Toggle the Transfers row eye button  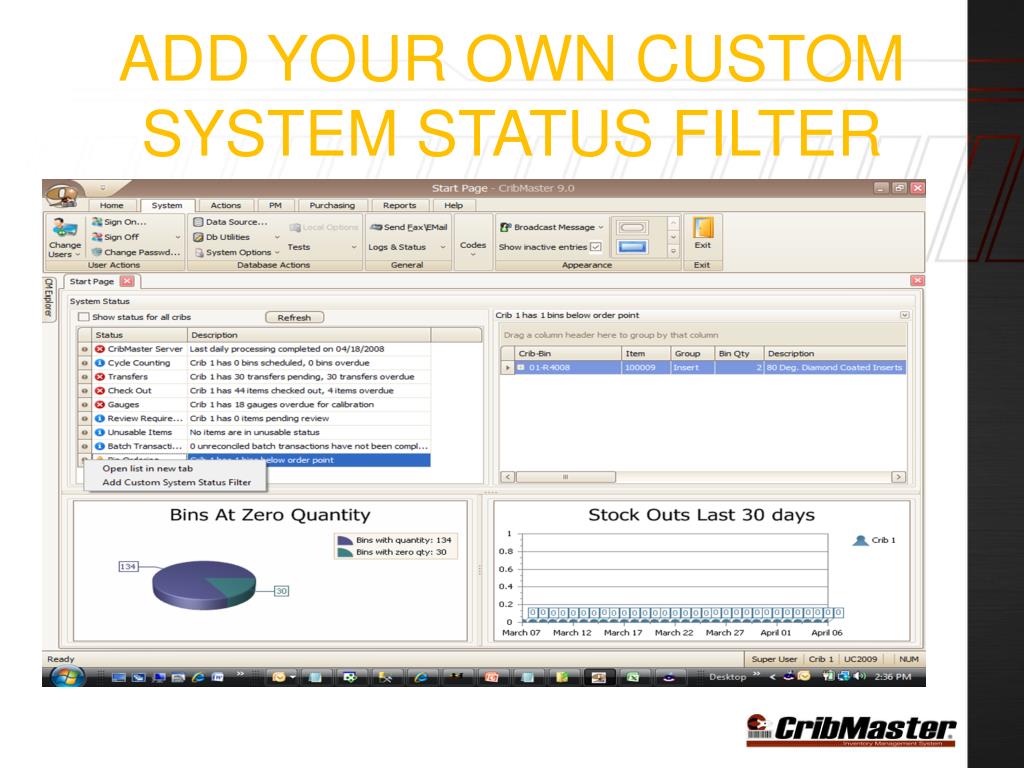pos(84,377)
